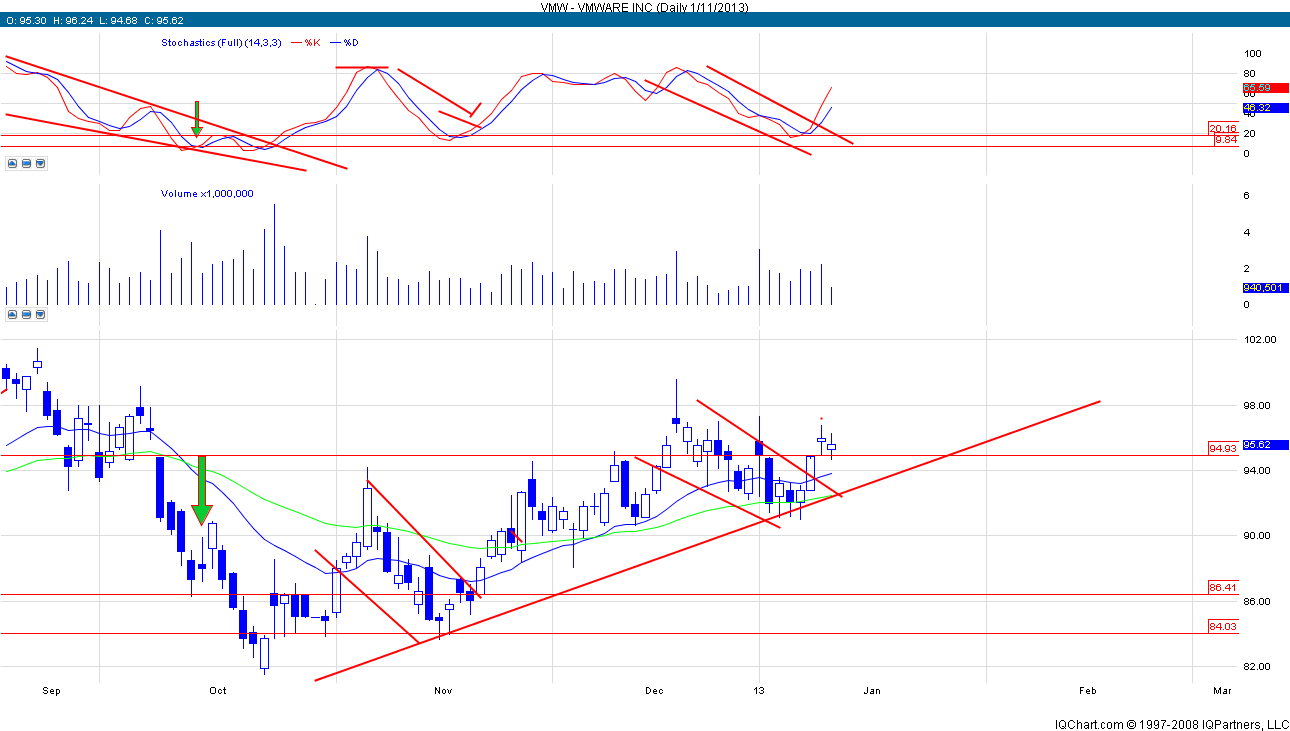The height and width of the screenshot is (731, 1290).
Task: Click the up-arrow icon in Volume panel
Action: pyautogui.click(x=12, y=314)
